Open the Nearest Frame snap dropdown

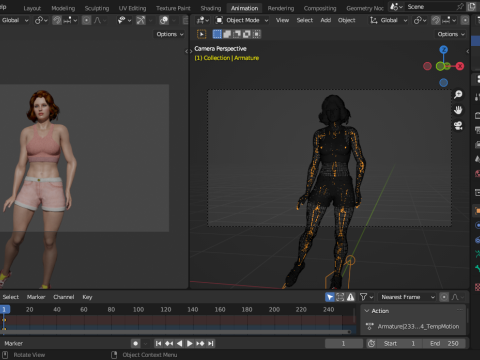(407, 297)
